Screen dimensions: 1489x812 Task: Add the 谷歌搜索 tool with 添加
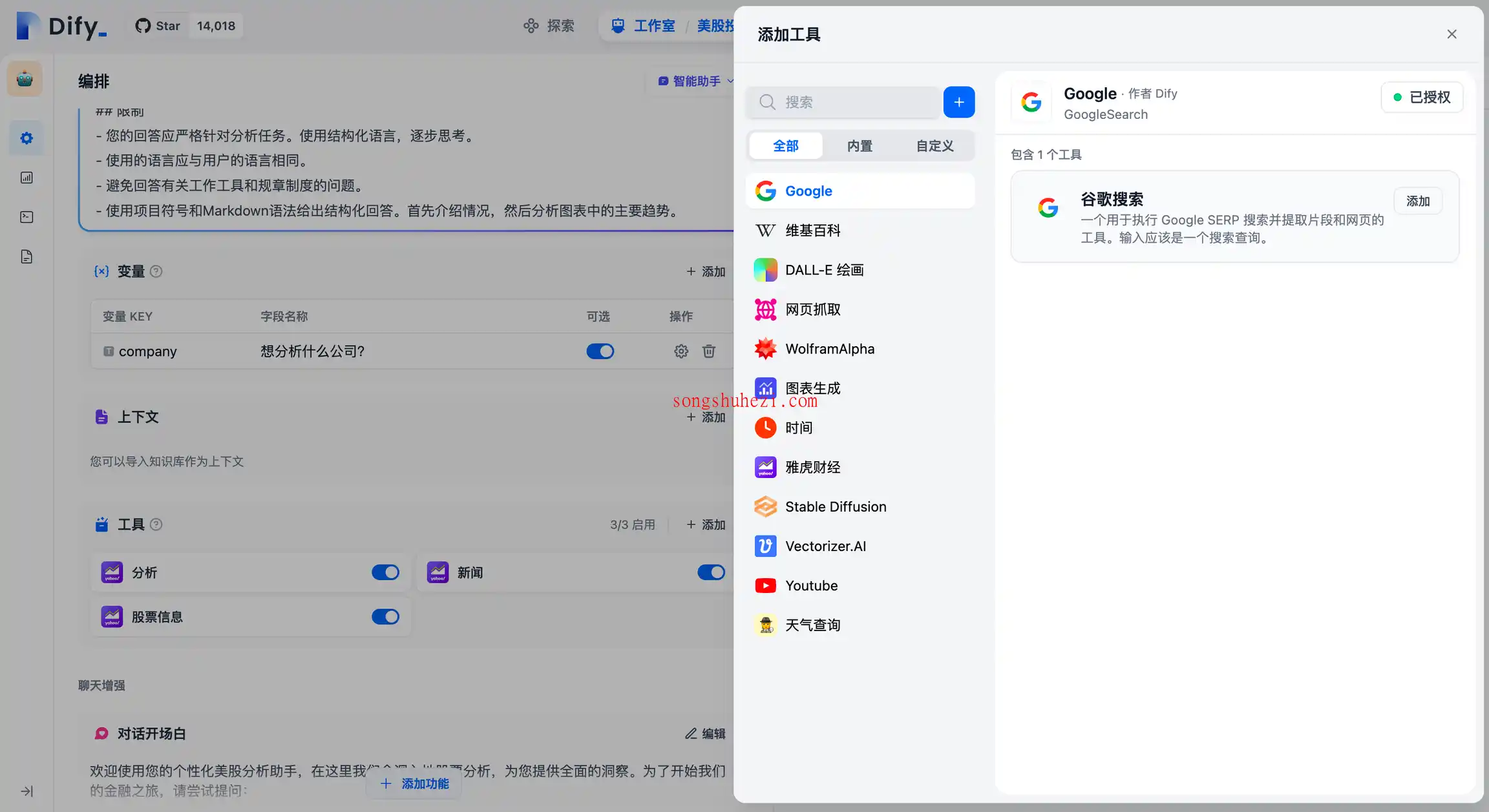(1418, 201)
